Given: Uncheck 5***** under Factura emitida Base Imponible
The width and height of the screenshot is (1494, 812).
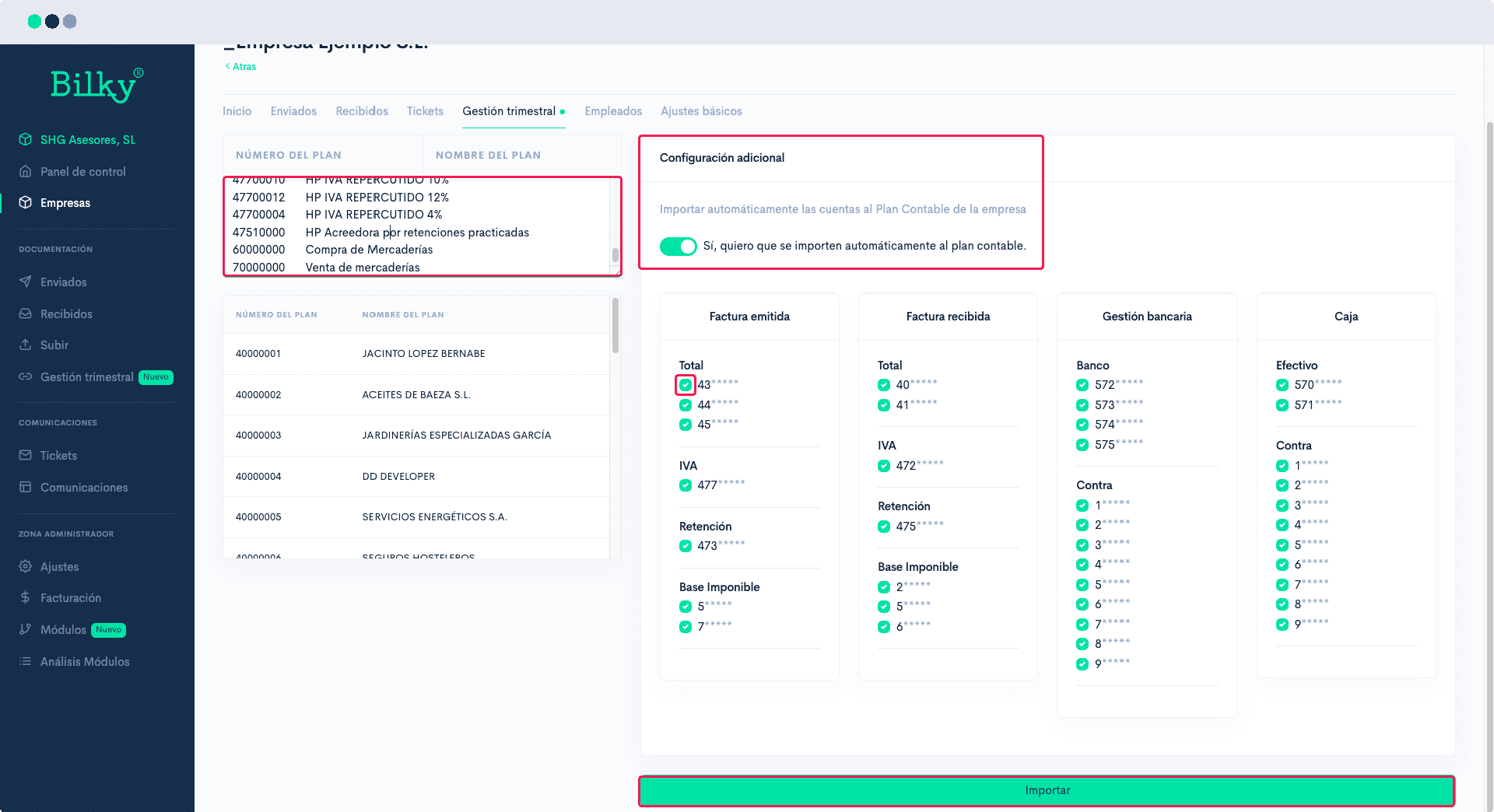Looking at the screenshot, I should (x=686, y=607).
